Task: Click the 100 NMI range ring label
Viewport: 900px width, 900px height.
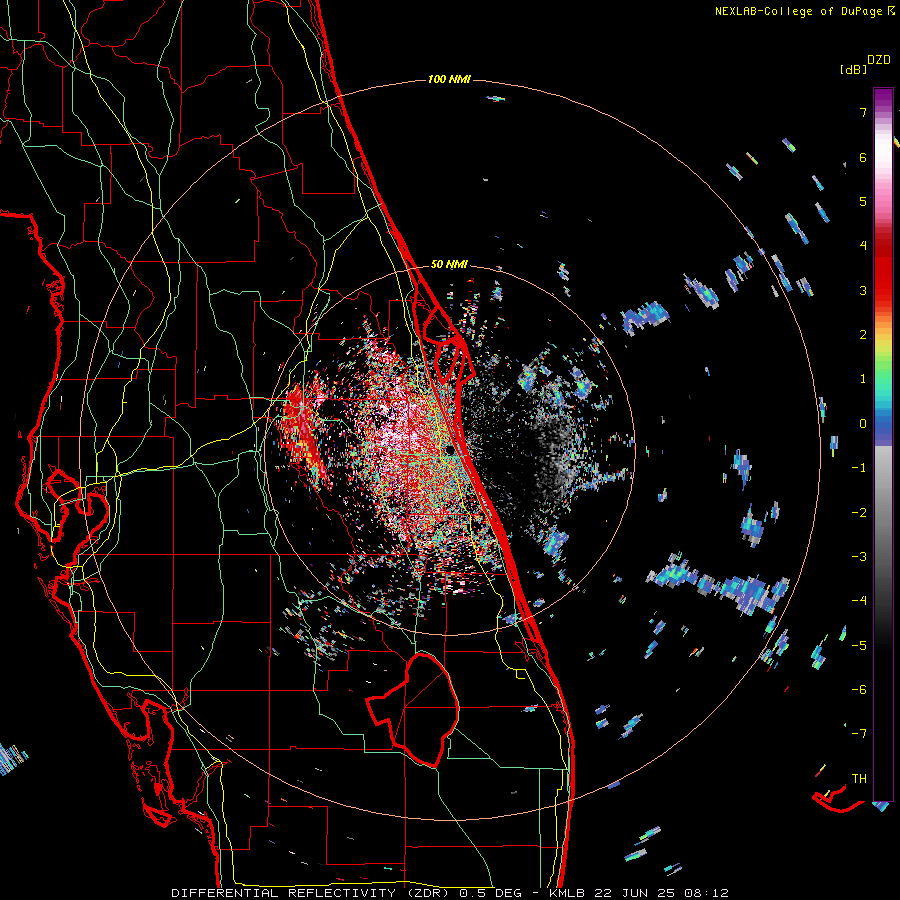Action: pos(449,79)
